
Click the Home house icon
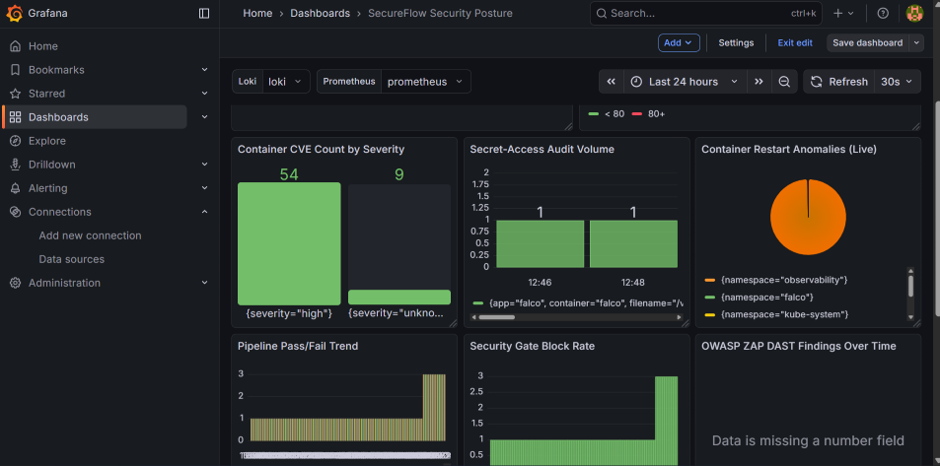point(16,46)
